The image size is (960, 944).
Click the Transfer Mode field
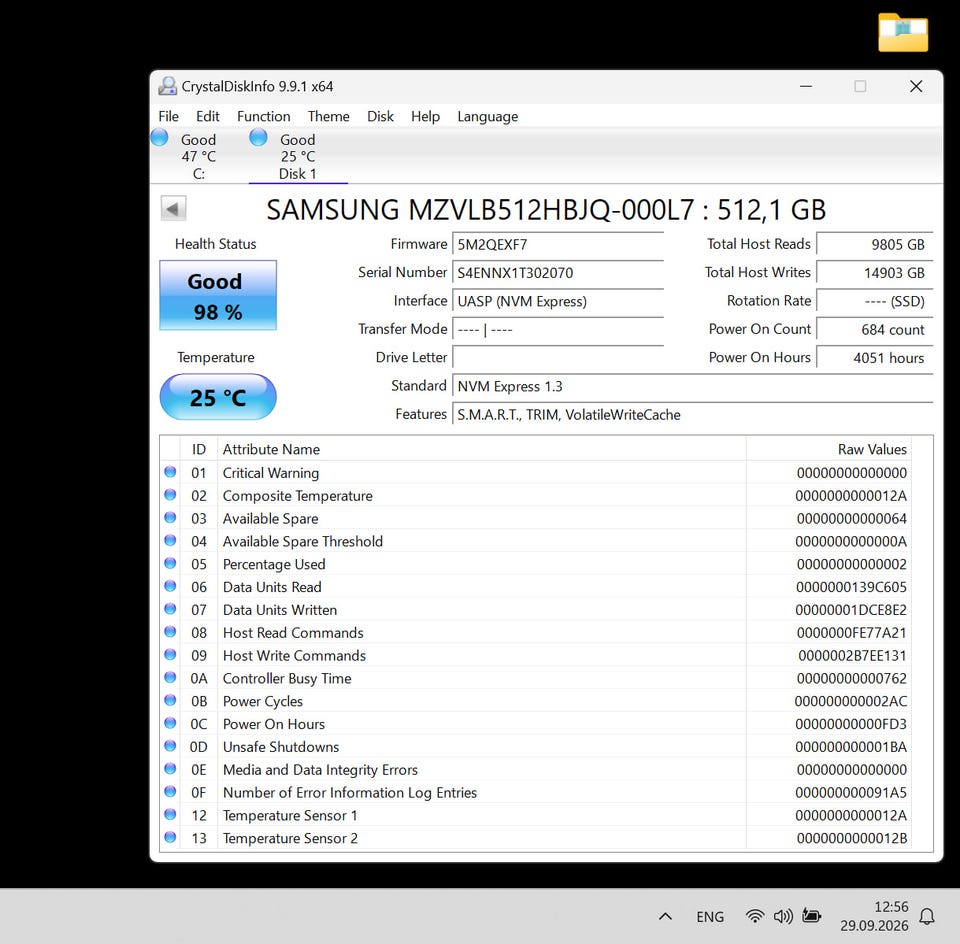[x=558, y=329]
